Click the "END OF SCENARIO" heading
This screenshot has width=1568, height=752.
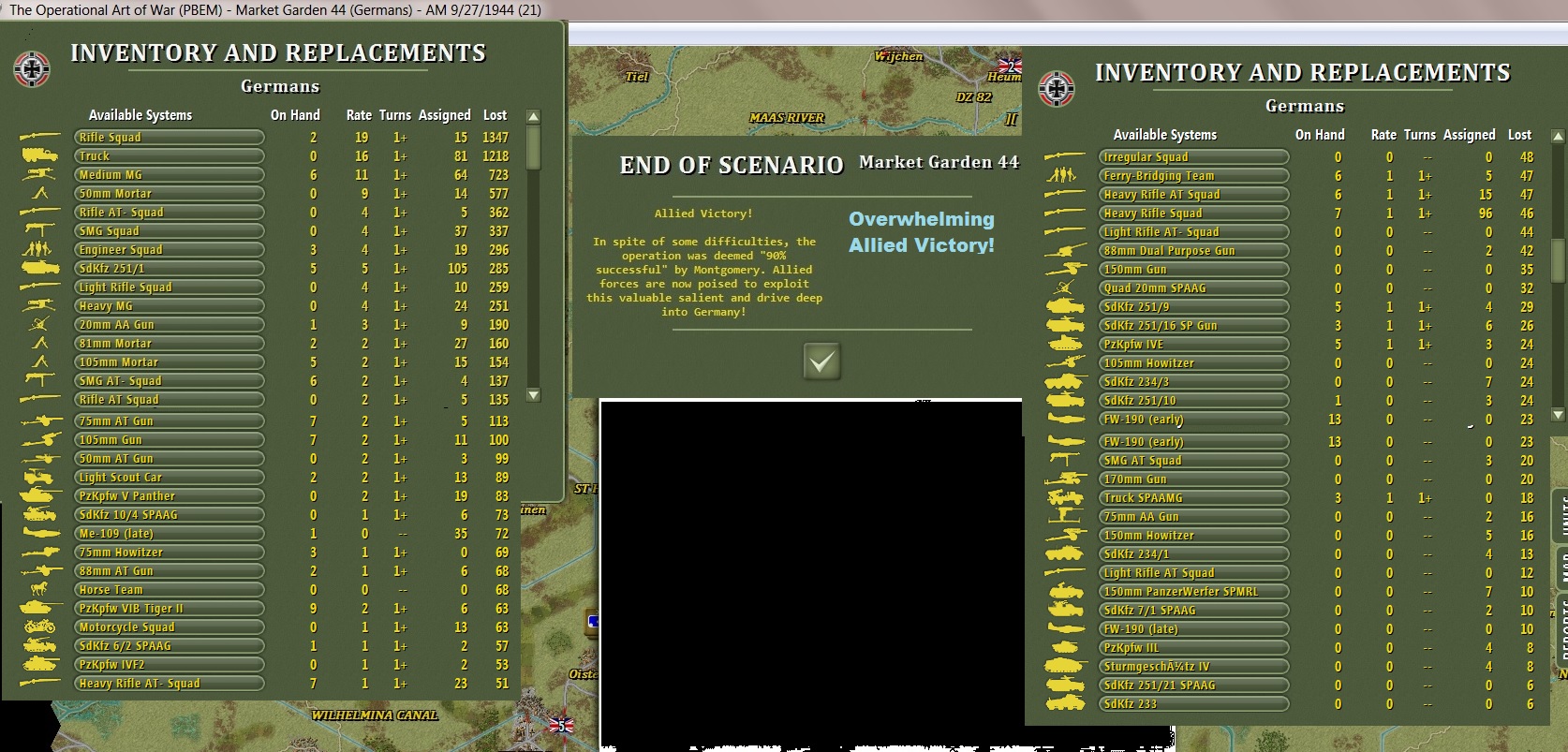tap(732, 166)
